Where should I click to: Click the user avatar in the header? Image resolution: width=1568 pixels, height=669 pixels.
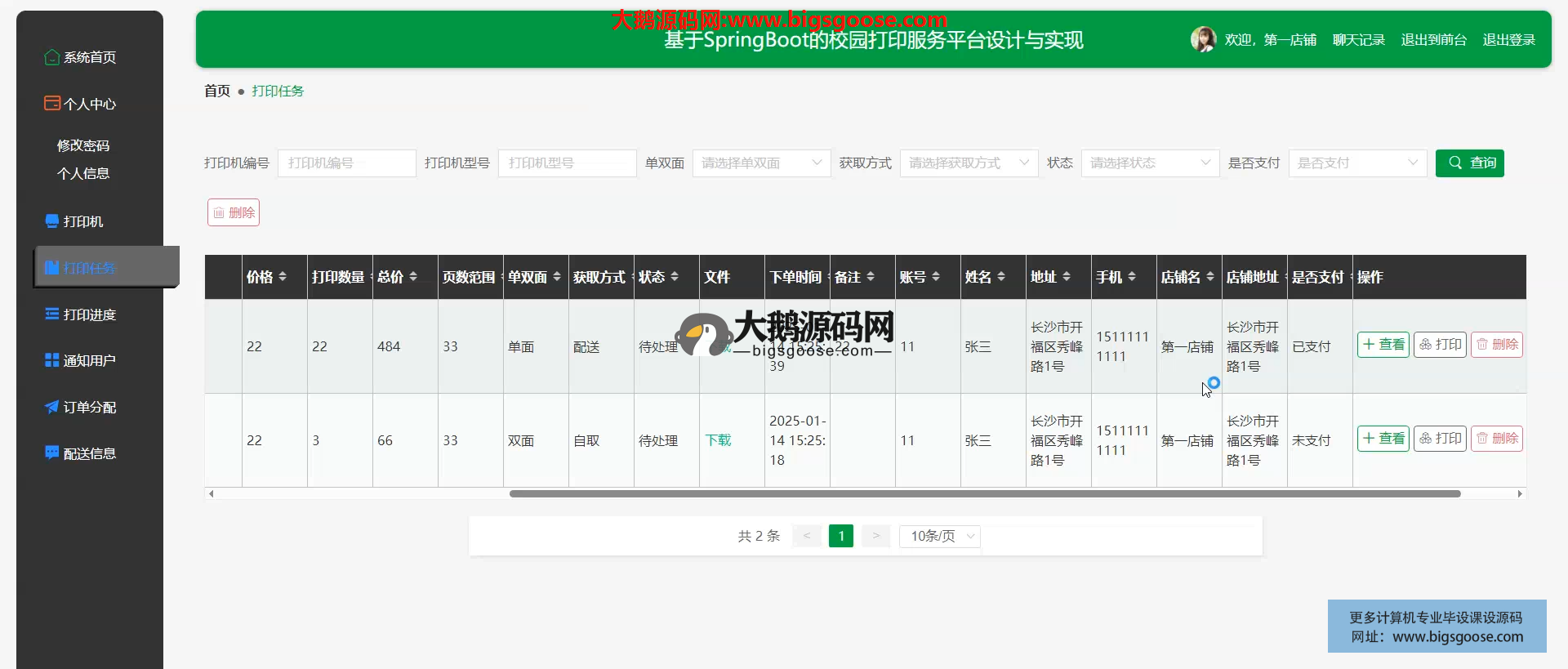1203,39
